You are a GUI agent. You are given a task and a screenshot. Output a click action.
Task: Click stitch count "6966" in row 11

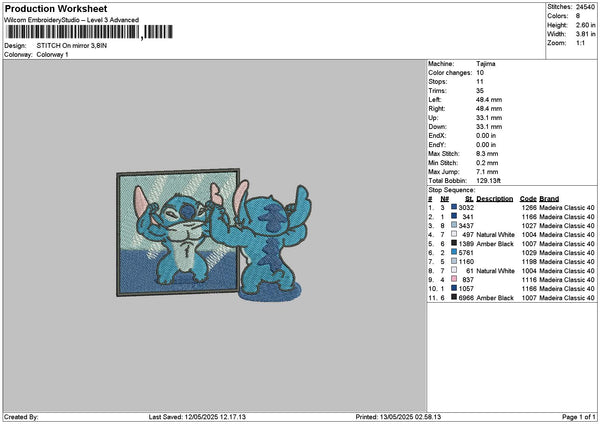tap(466, 298)
